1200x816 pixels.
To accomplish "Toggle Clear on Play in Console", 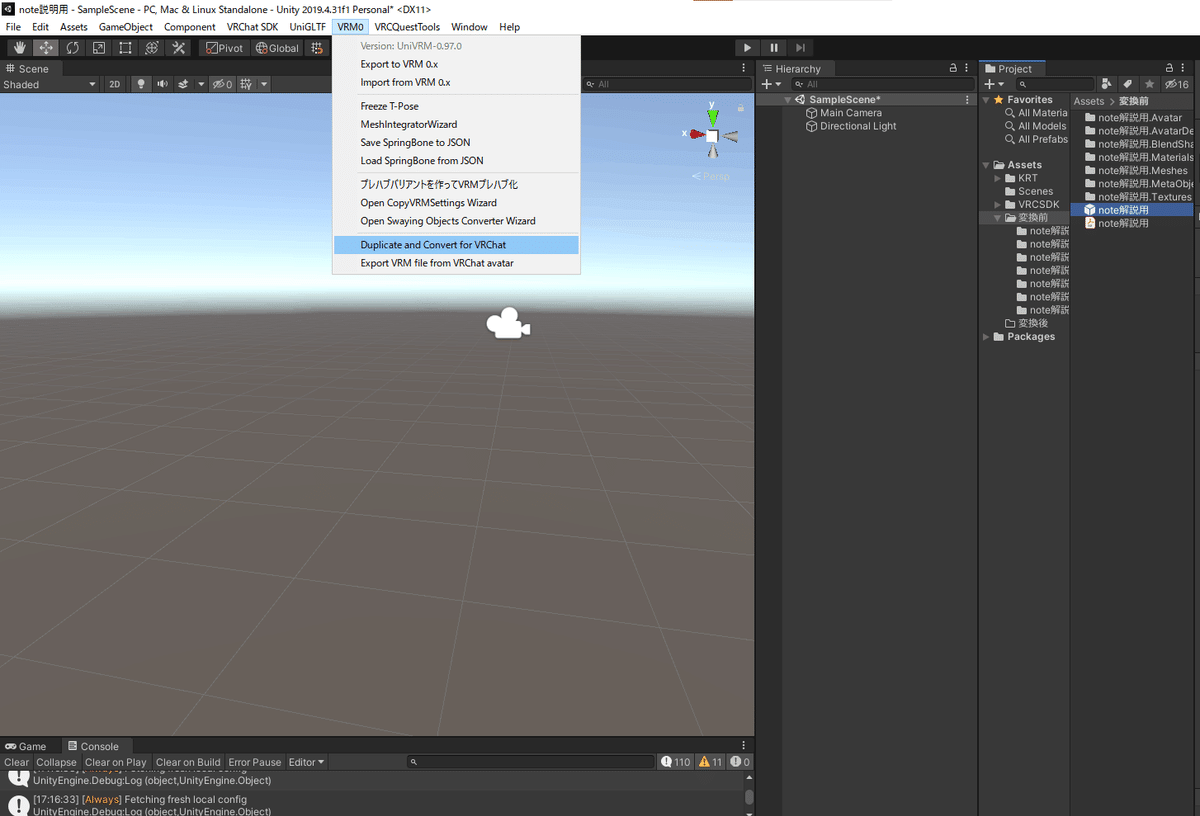I will pyautogui.click(x=116, y=762).
